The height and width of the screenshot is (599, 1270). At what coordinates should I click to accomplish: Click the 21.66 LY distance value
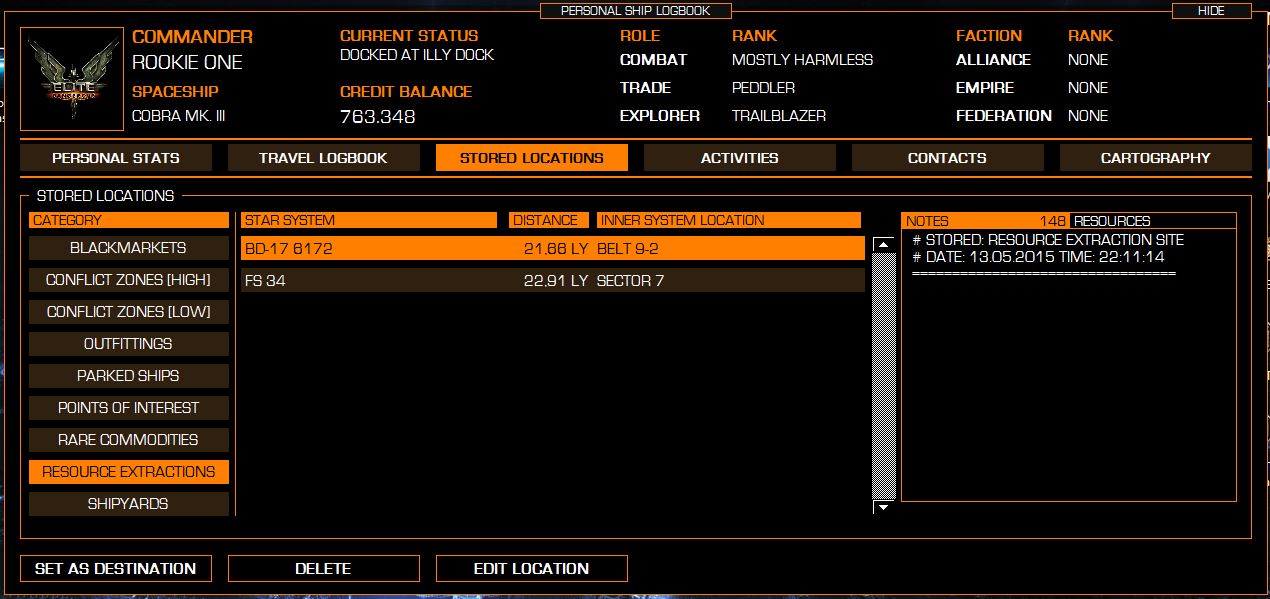tap(556, 249)
